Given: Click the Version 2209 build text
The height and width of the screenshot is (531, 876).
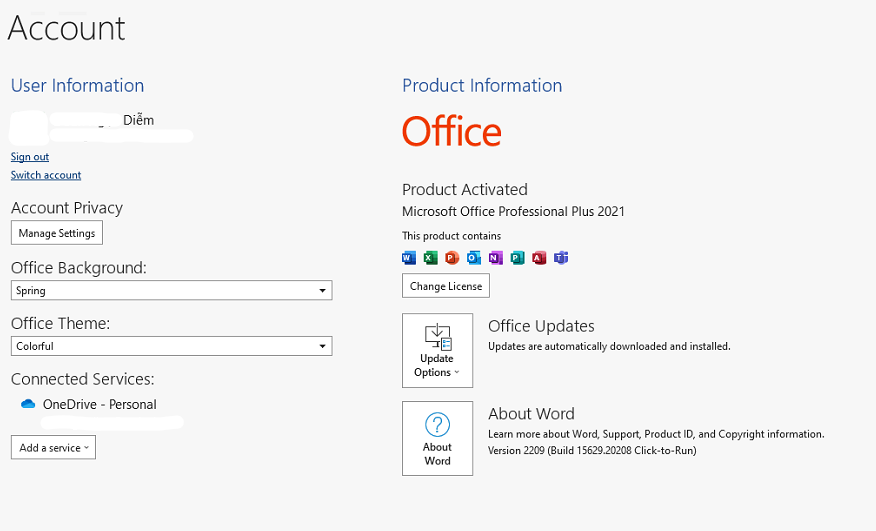Looking at the screenshot, I should [592, 451].
